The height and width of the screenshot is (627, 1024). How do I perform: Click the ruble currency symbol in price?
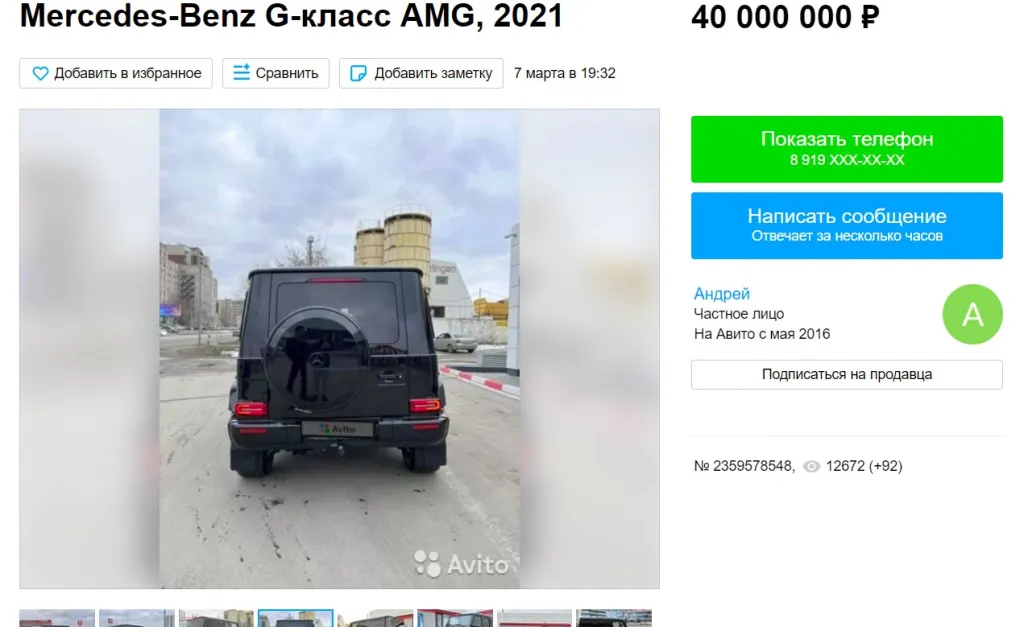[870, 17]
